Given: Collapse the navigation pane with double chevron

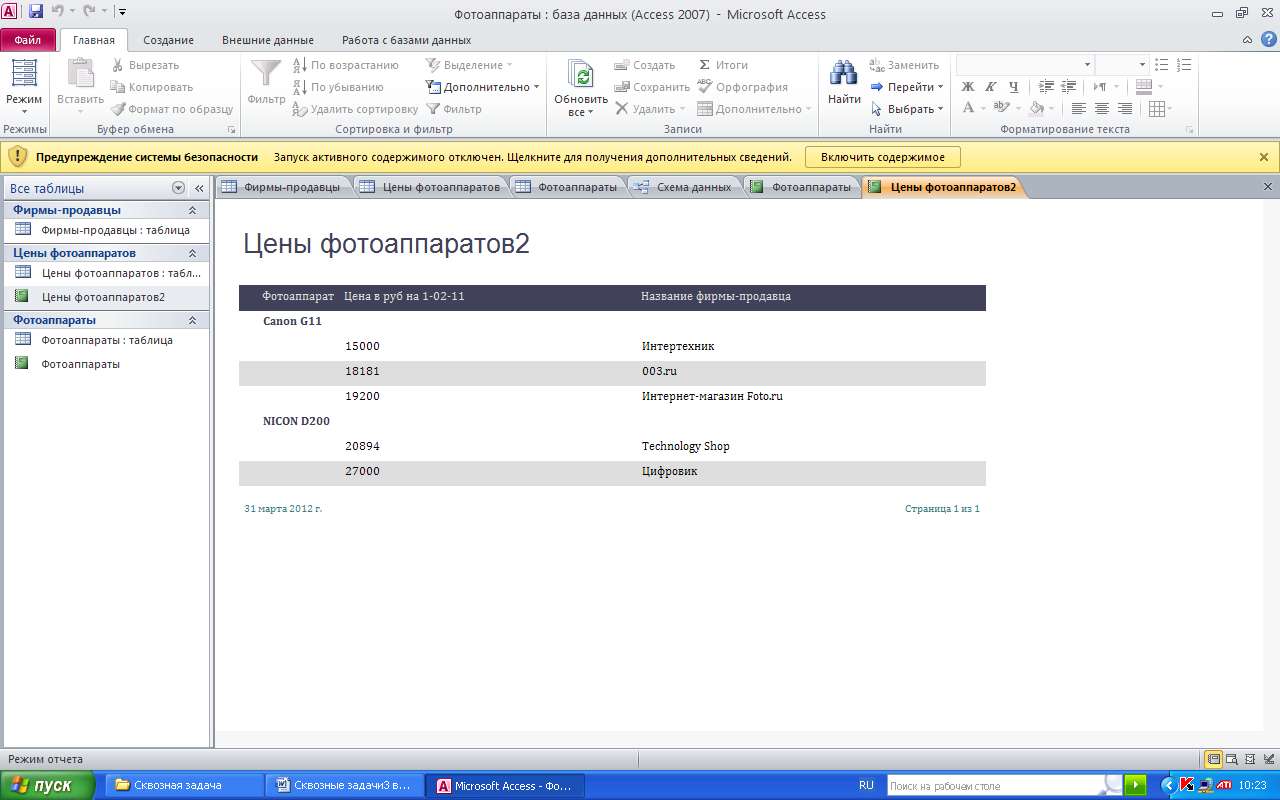Looking at the screenshot, I should coord(199,188).
